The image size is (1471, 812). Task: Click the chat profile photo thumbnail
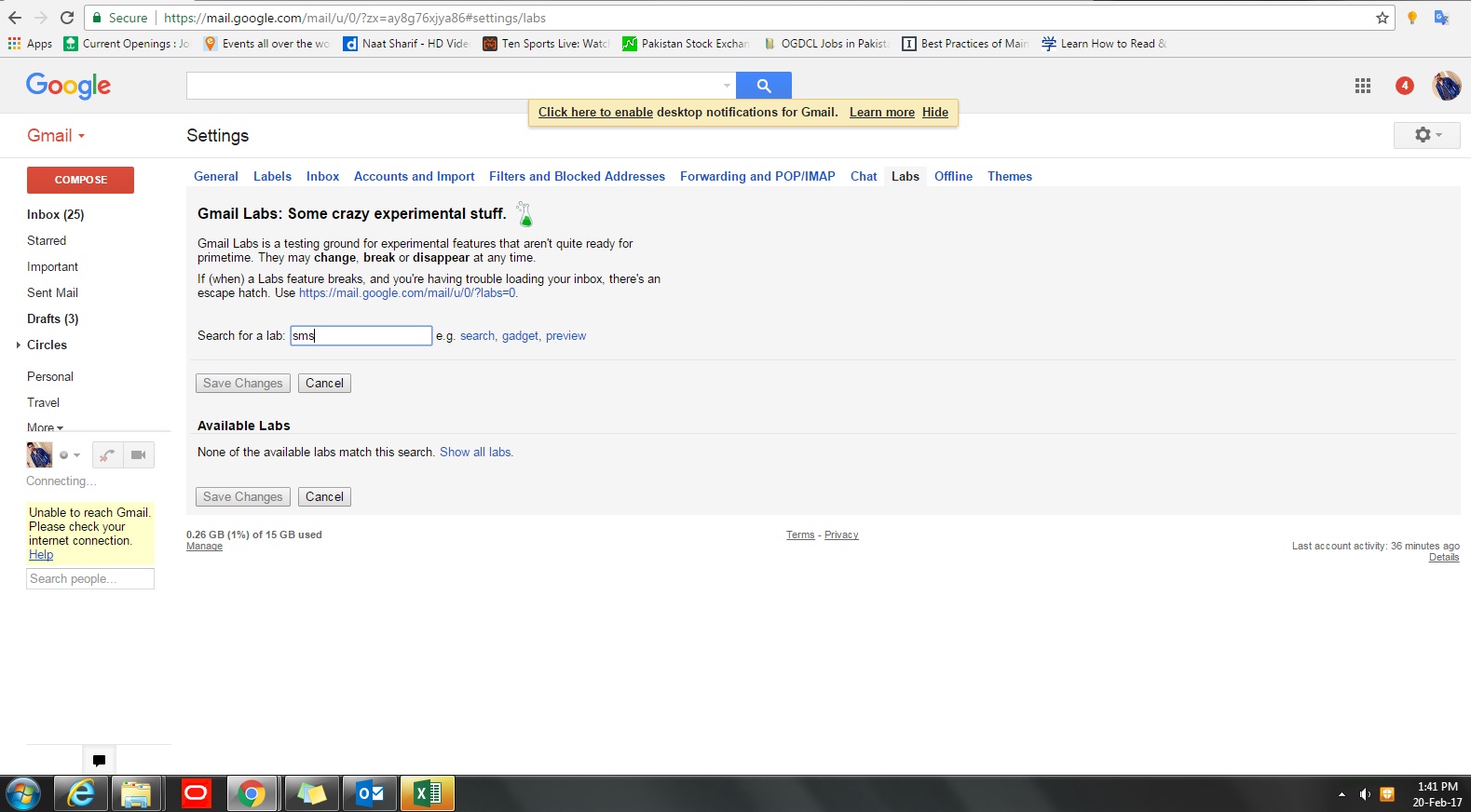[39, 455]
